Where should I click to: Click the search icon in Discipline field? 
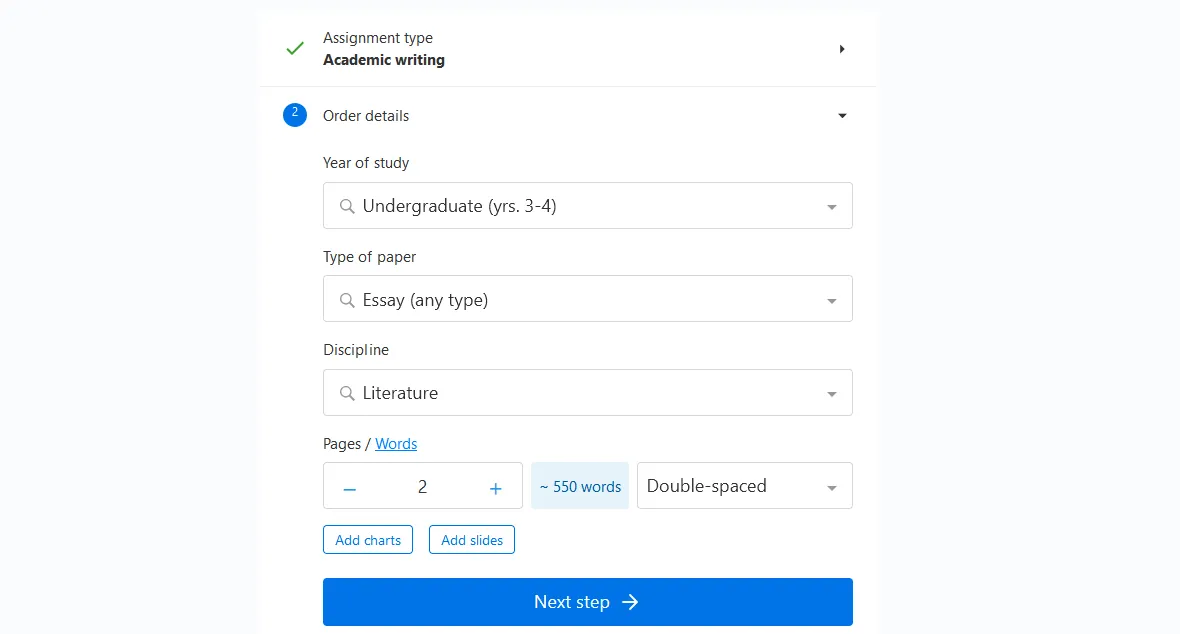pos(346,393)
